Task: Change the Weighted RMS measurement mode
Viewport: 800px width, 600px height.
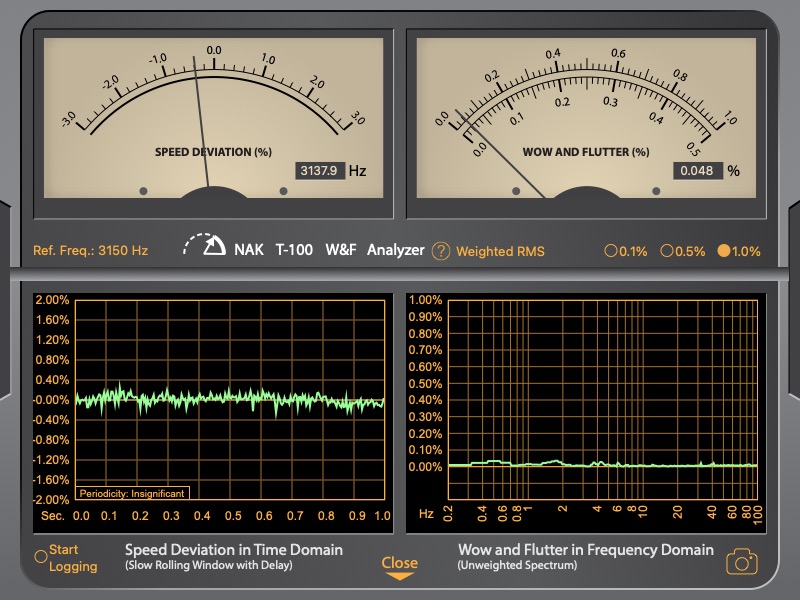Action: (x=500, y=251)
